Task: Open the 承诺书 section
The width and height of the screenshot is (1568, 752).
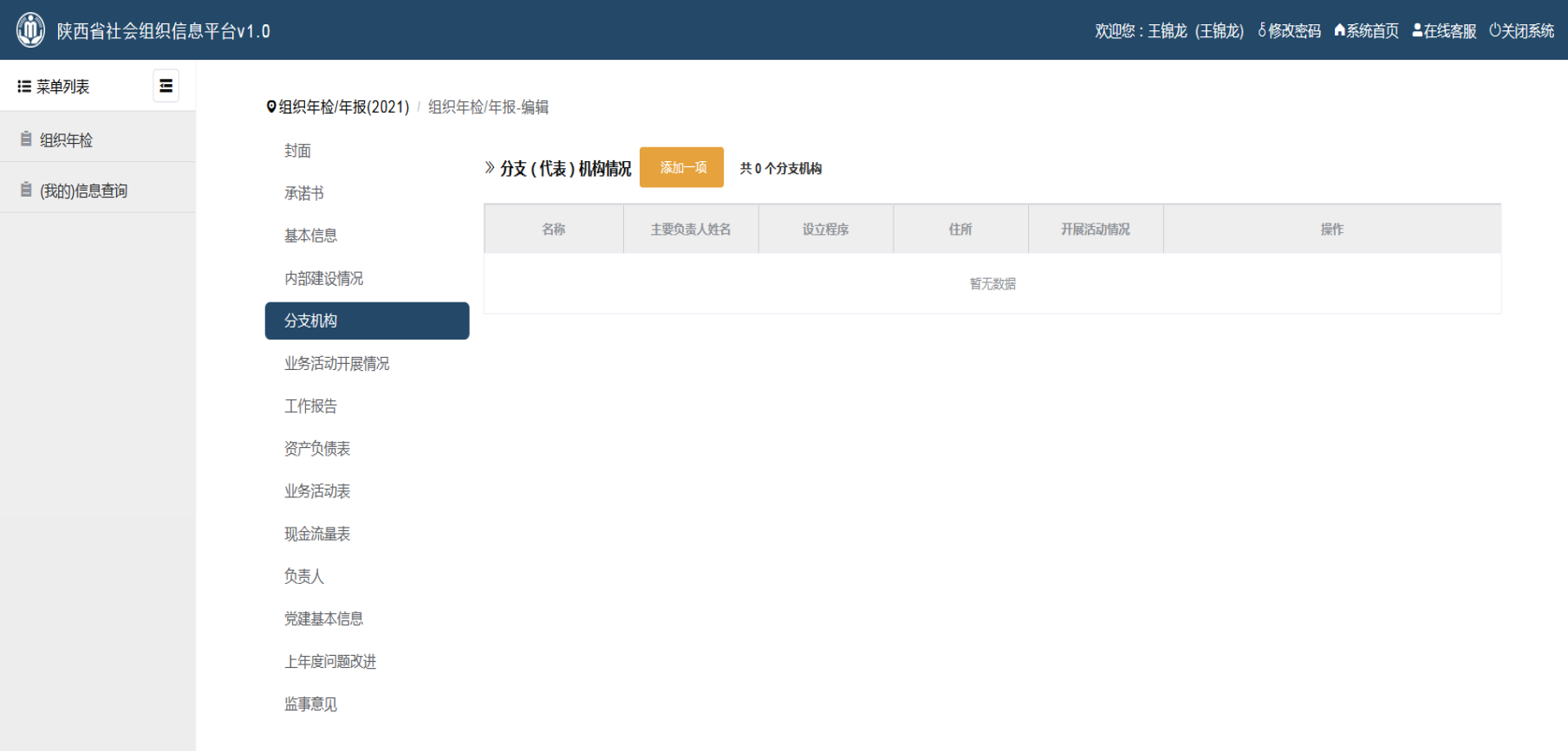Action: (303, 193)
